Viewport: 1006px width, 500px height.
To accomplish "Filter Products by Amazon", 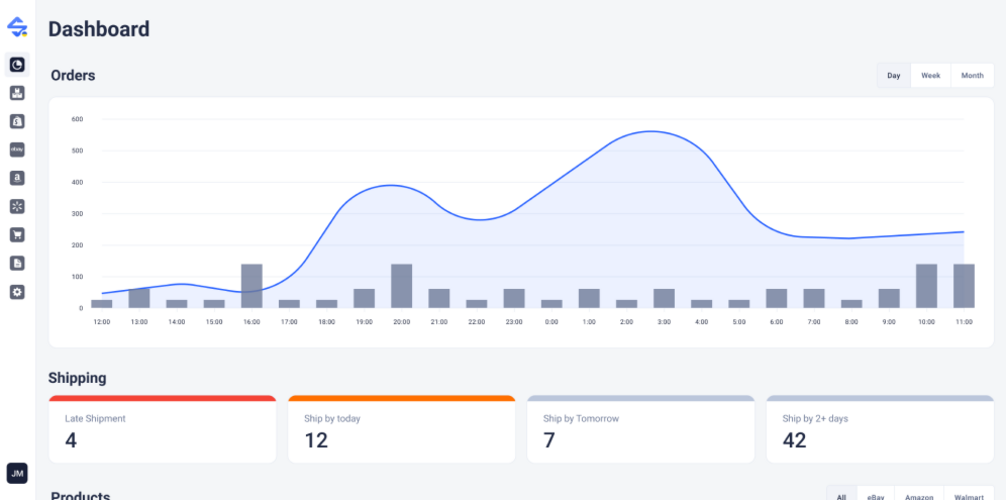I will [919, 496].
